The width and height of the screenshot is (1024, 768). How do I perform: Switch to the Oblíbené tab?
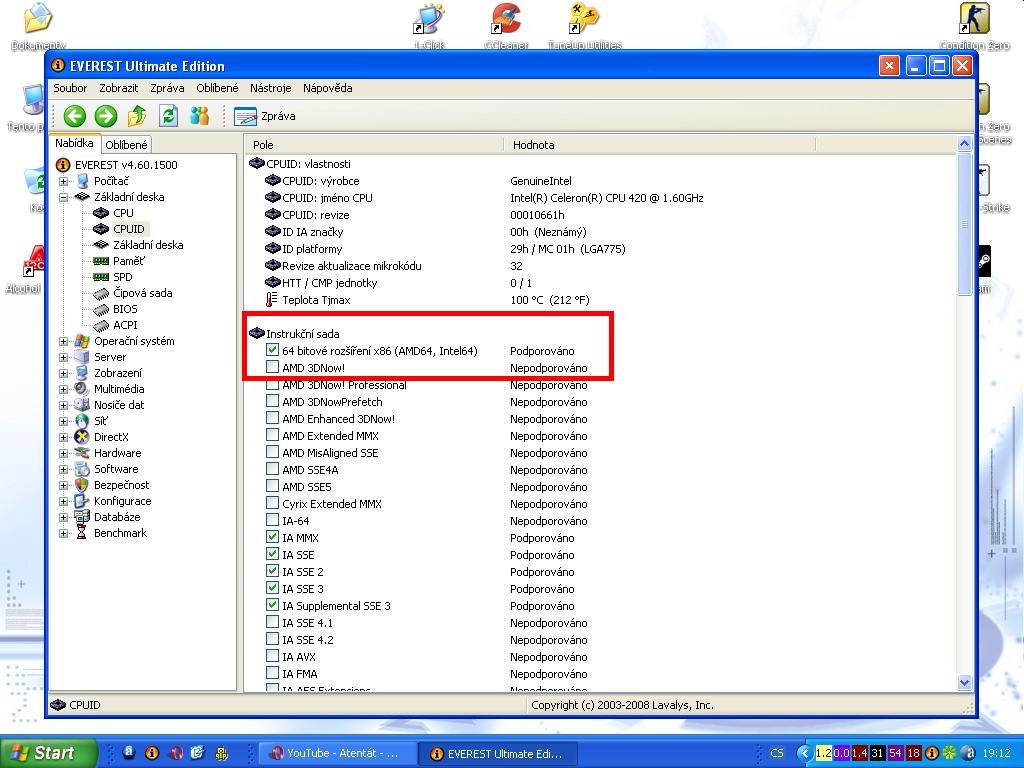click(127, 145)
